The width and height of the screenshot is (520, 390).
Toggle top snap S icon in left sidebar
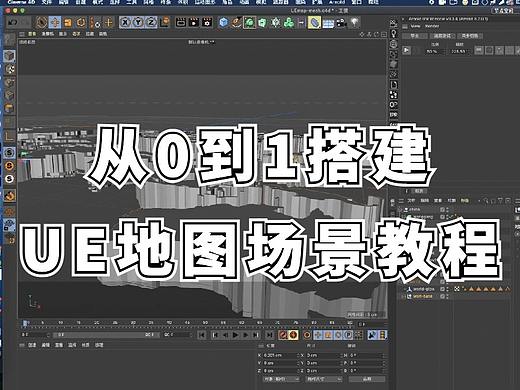(9, 153)
